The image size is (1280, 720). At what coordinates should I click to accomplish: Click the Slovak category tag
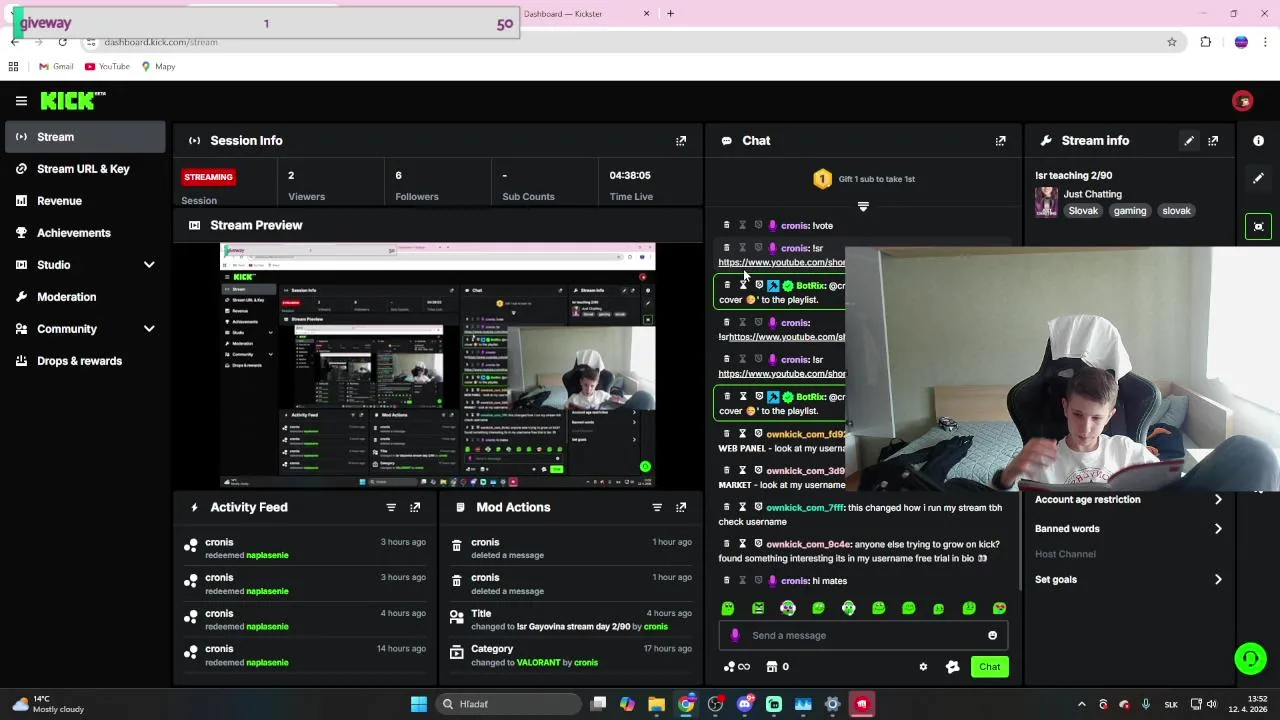(x=1083, y=211)
